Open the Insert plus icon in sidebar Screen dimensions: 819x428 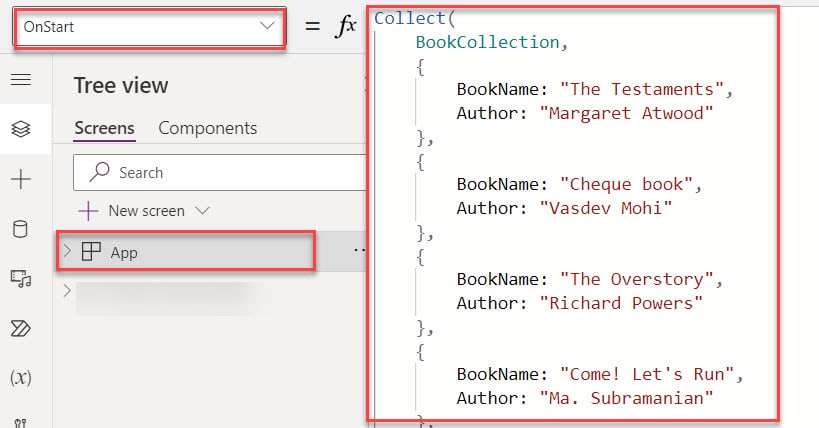pyautogui.click(x=21, y=179)
